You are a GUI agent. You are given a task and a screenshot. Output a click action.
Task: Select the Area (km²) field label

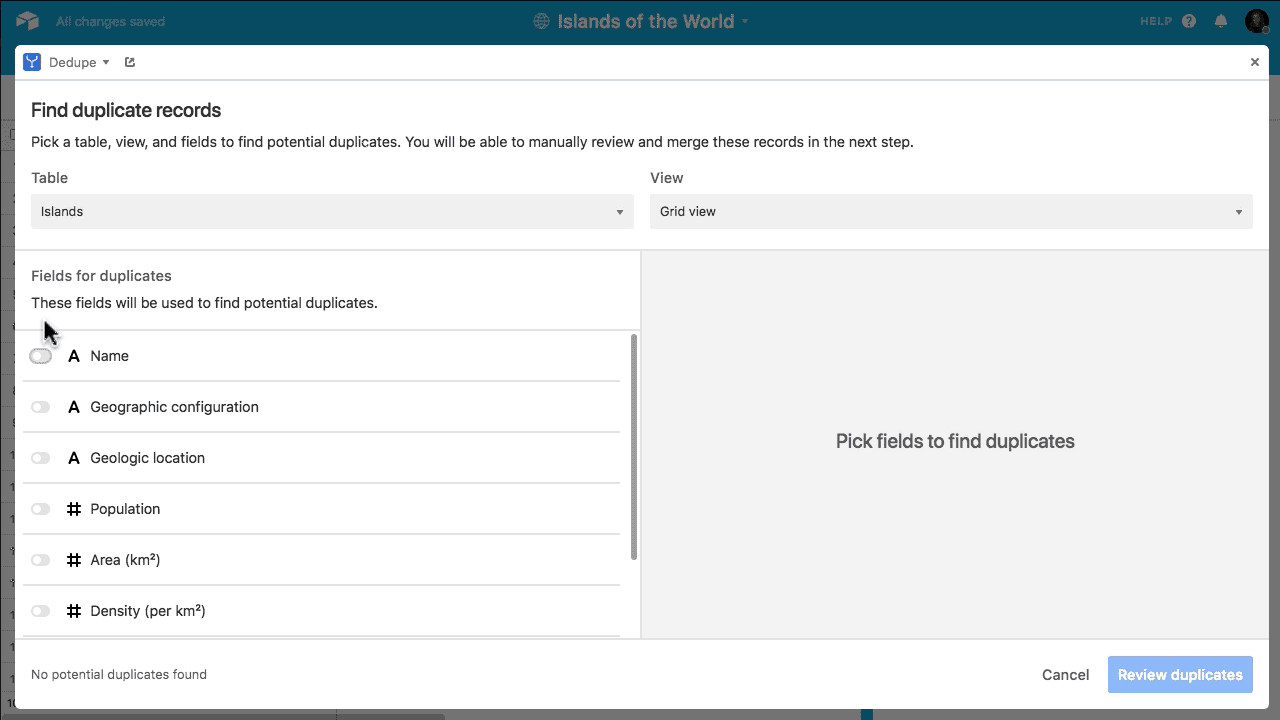(125, 560)
